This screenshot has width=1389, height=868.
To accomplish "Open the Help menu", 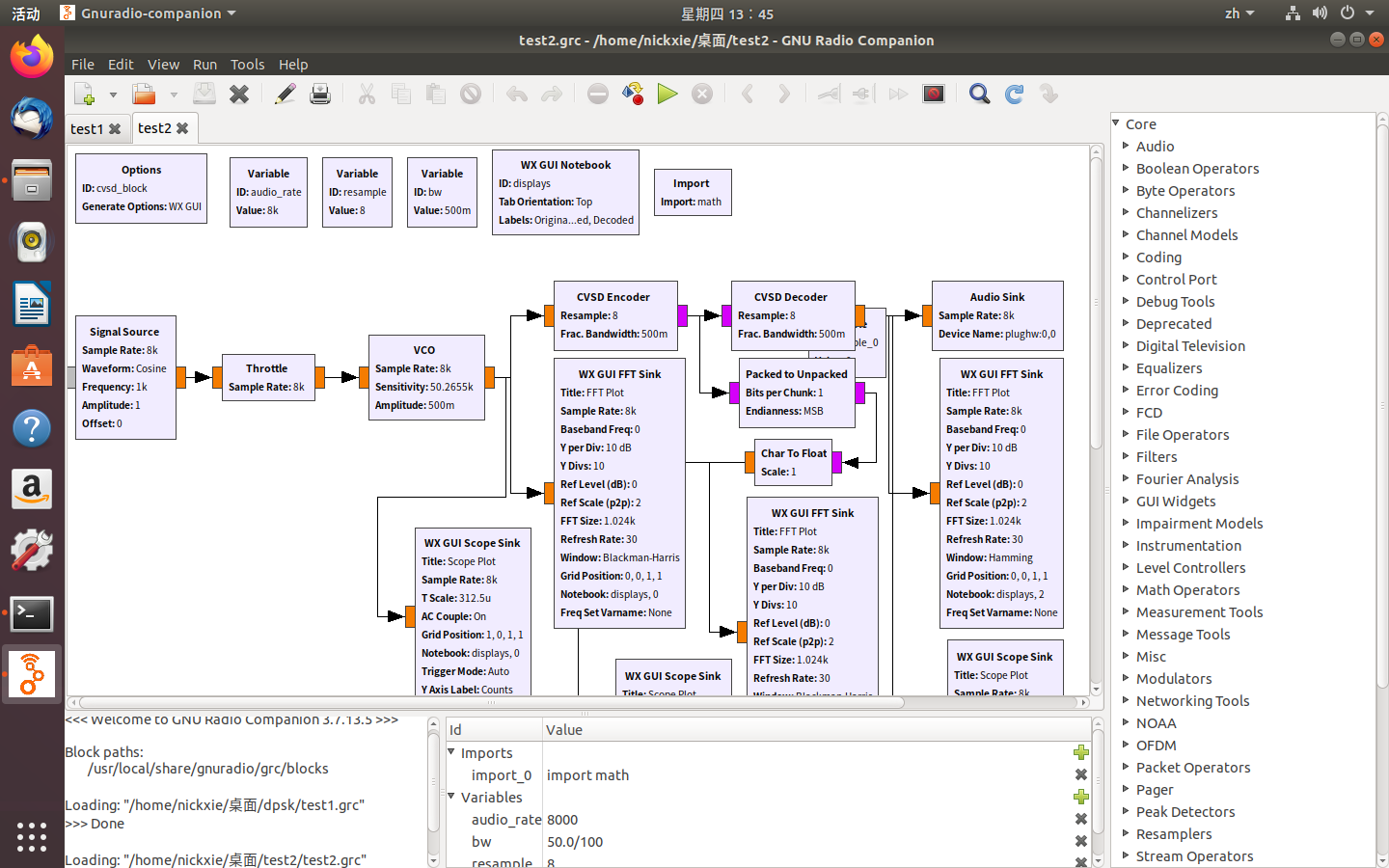I will [x=293, y=65].
